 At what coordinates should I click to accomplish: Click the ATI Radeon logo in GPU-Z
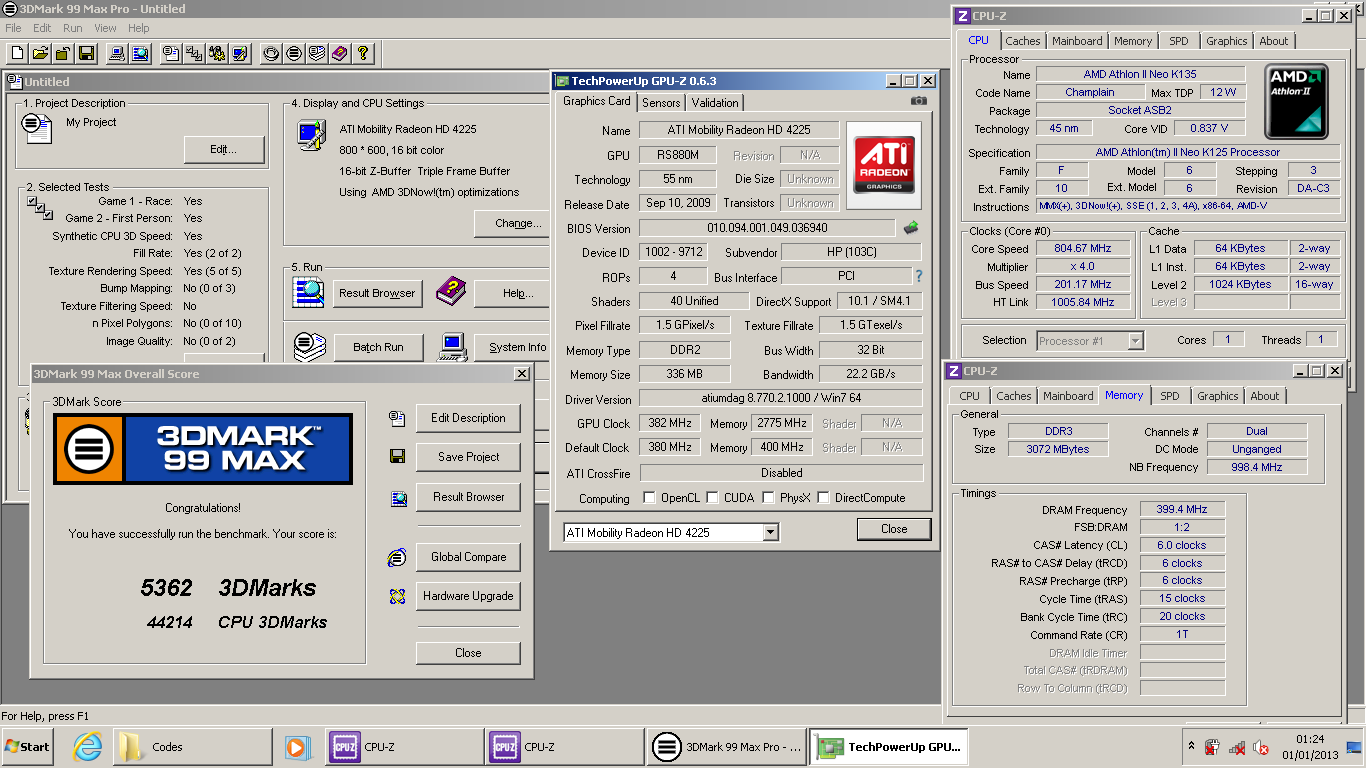[x=884, y=165]
